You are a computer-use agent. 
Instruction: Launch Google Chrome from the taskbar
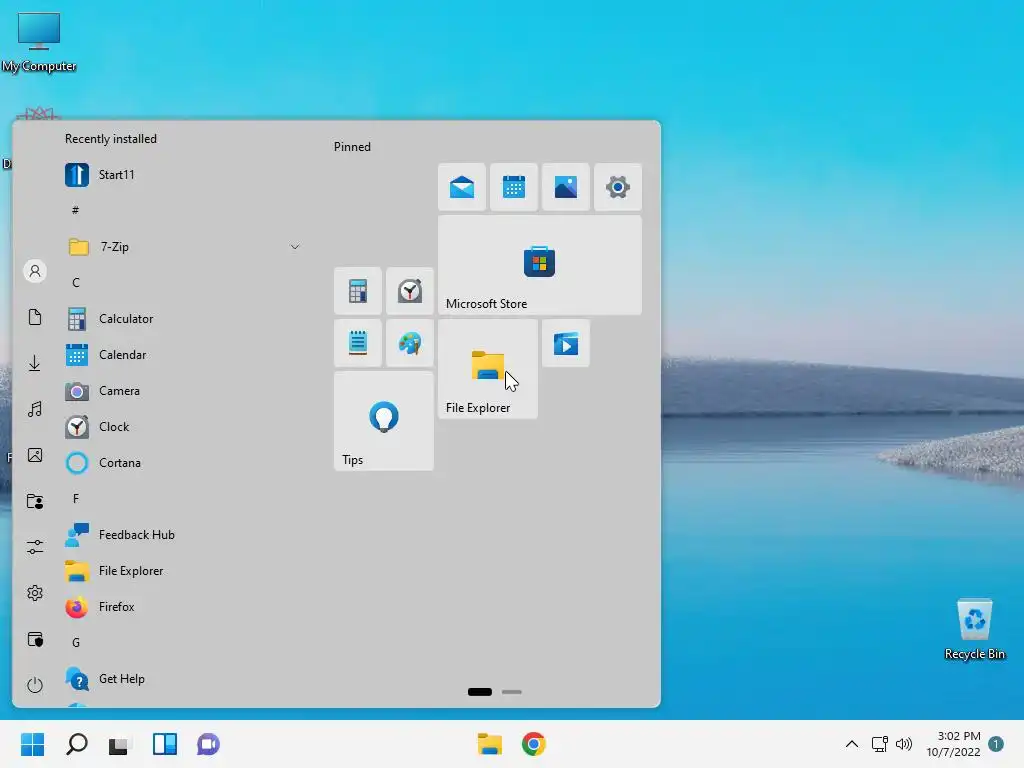(534, 744)
